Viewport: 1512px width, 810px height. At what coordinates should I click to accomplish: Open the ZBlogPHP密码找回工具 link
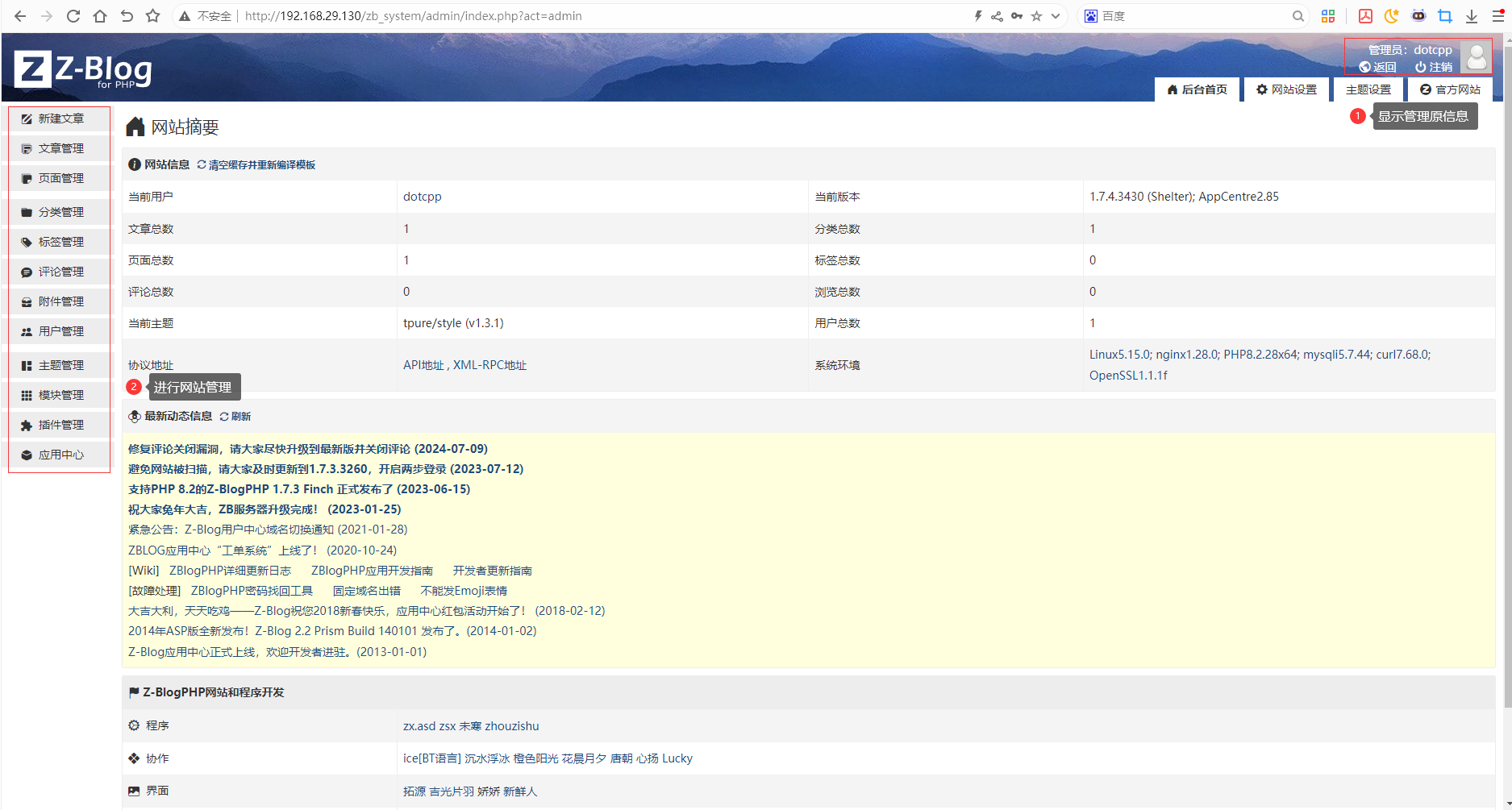tap(252, 591)
